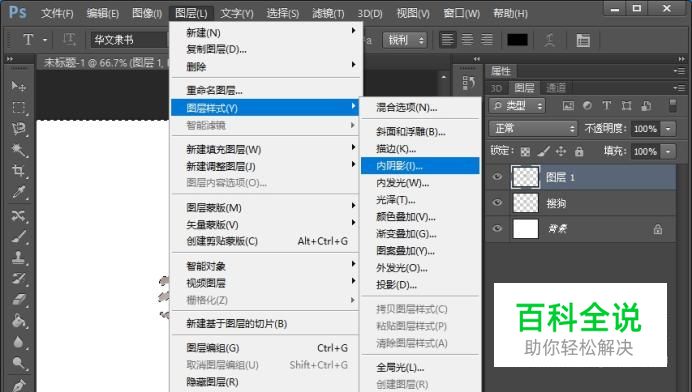This screenshot has height=392, width=692.
Task: Toggle text orientation icon
Action: coord(69,40)
